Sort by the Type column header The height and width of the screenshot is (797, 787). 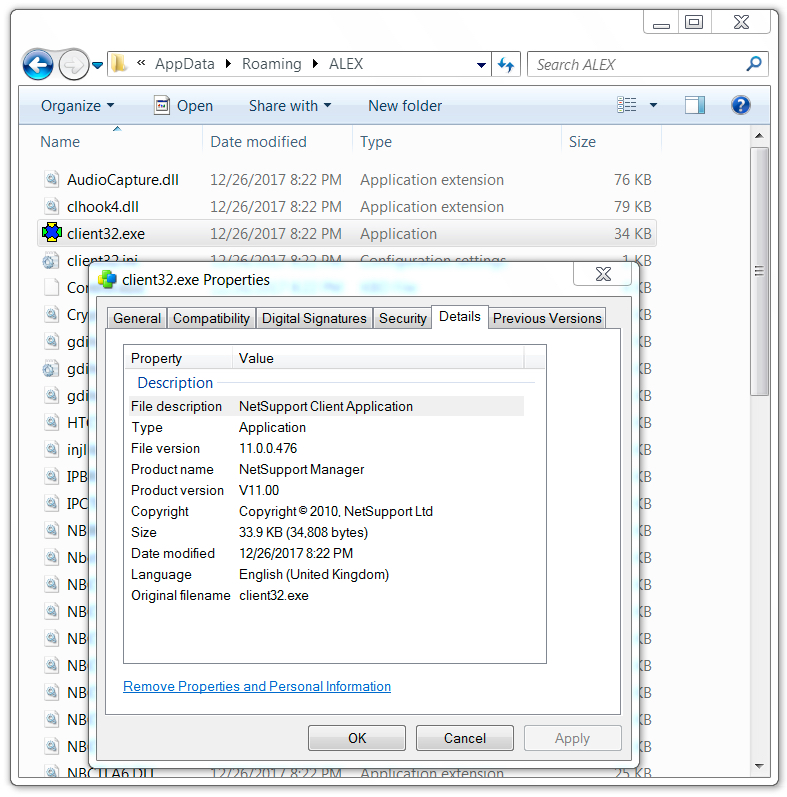point(376,142)
